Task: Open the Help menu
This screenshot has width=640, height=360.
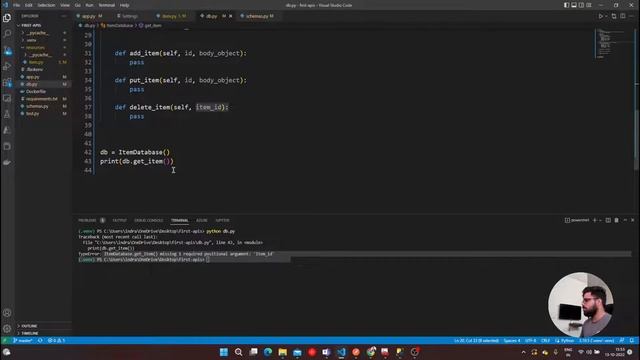Action: [124, 5]
